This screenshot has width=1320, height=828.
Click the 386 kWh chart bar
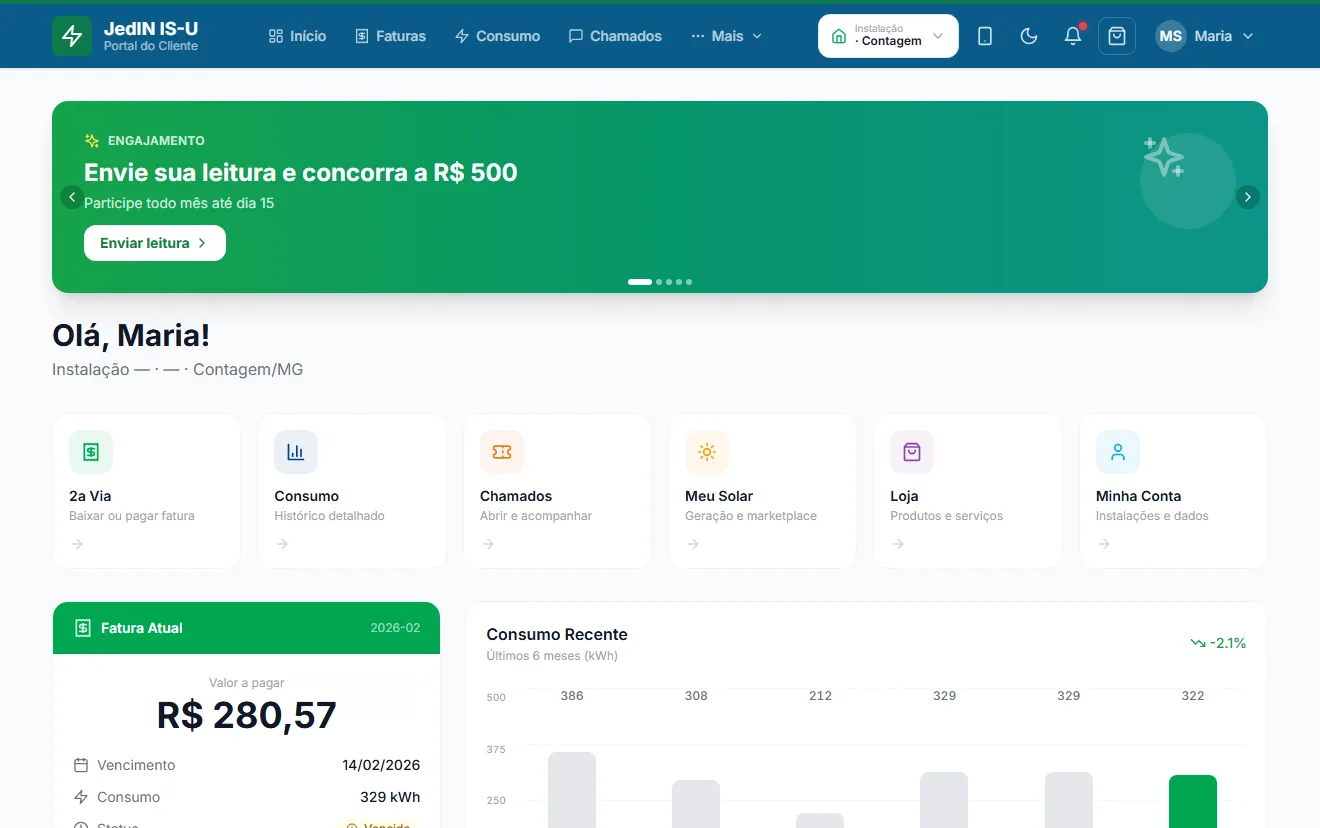[x=572, y=790]
